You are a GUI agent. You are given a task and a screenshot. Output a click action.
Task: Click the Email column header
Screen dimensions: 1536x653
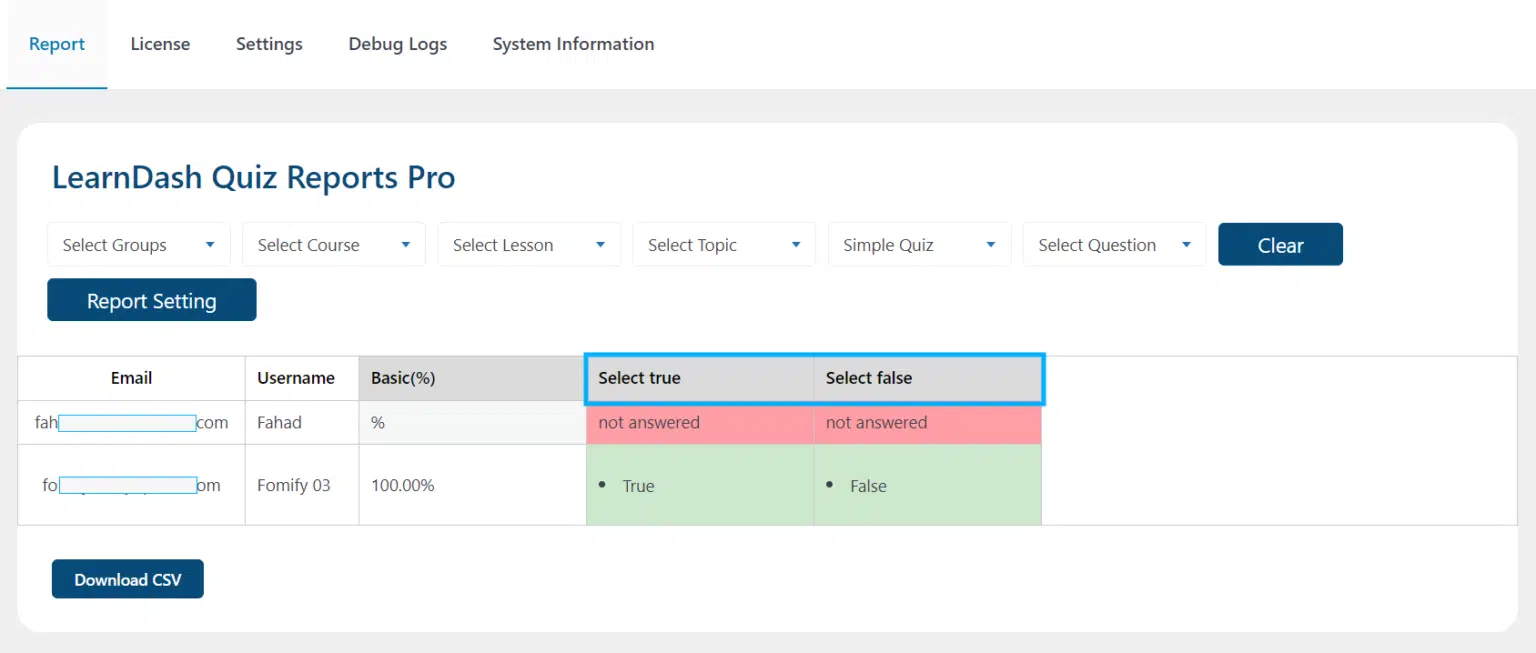coord(132,378)
